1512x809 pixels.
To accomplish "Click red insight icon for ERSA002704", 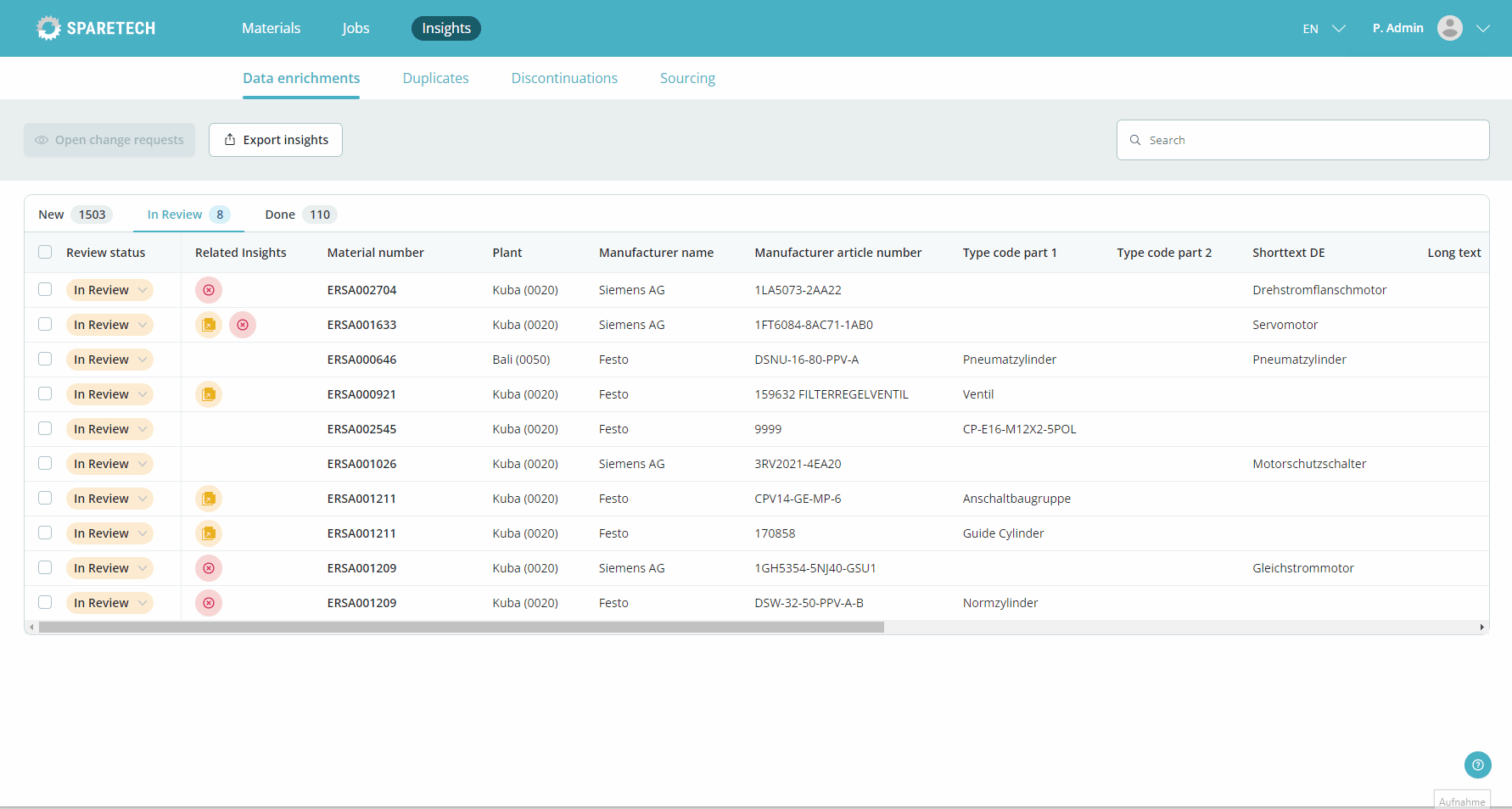I will pos(209,290).
